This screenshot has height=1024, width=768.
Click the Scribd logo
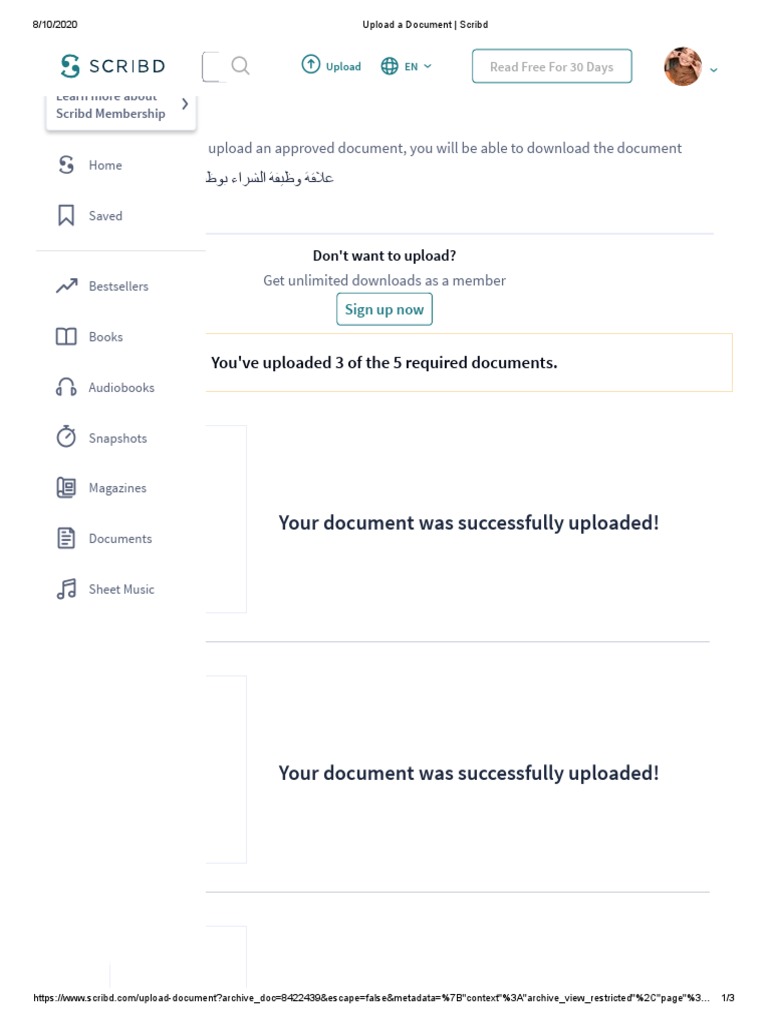pos(112,66)
